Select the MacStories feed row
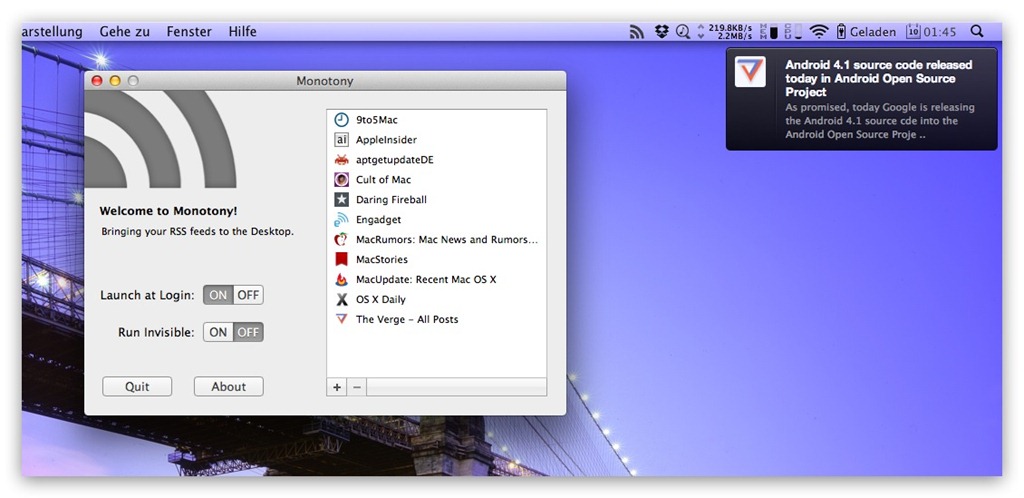This screenshot has width=1024, height=498. 436,260
